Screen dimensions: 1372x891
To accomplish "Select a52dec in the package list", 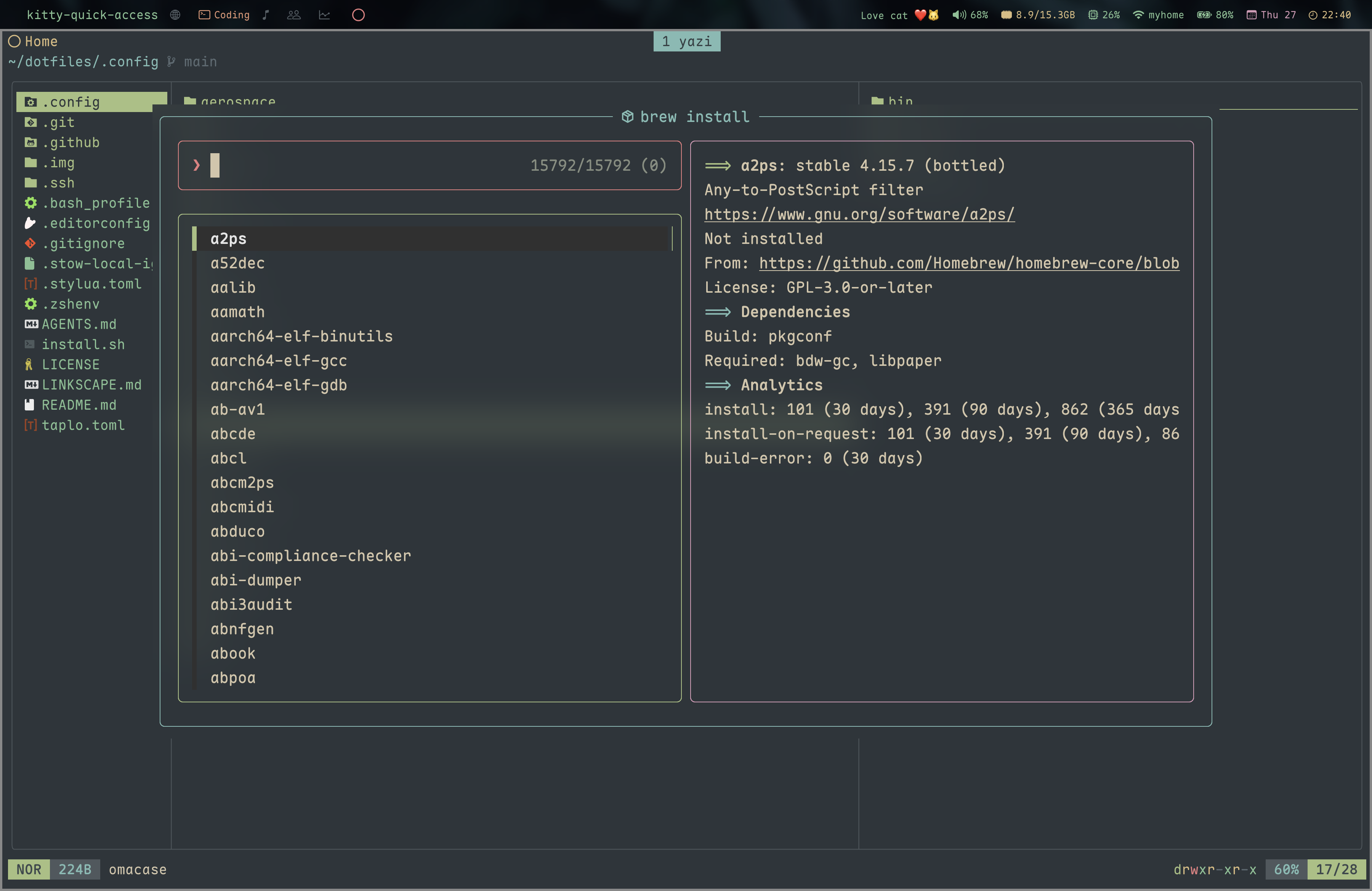I will pos(237,263).
